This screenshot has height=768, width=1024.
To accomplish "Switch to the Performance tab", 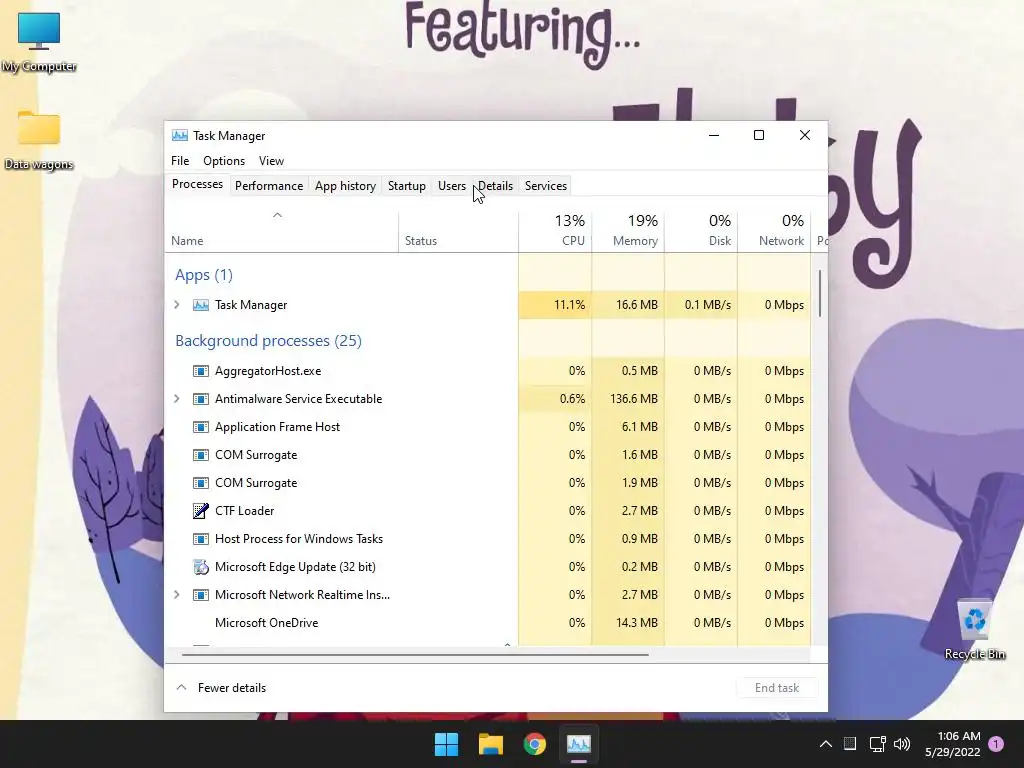I will click(269, 186).
